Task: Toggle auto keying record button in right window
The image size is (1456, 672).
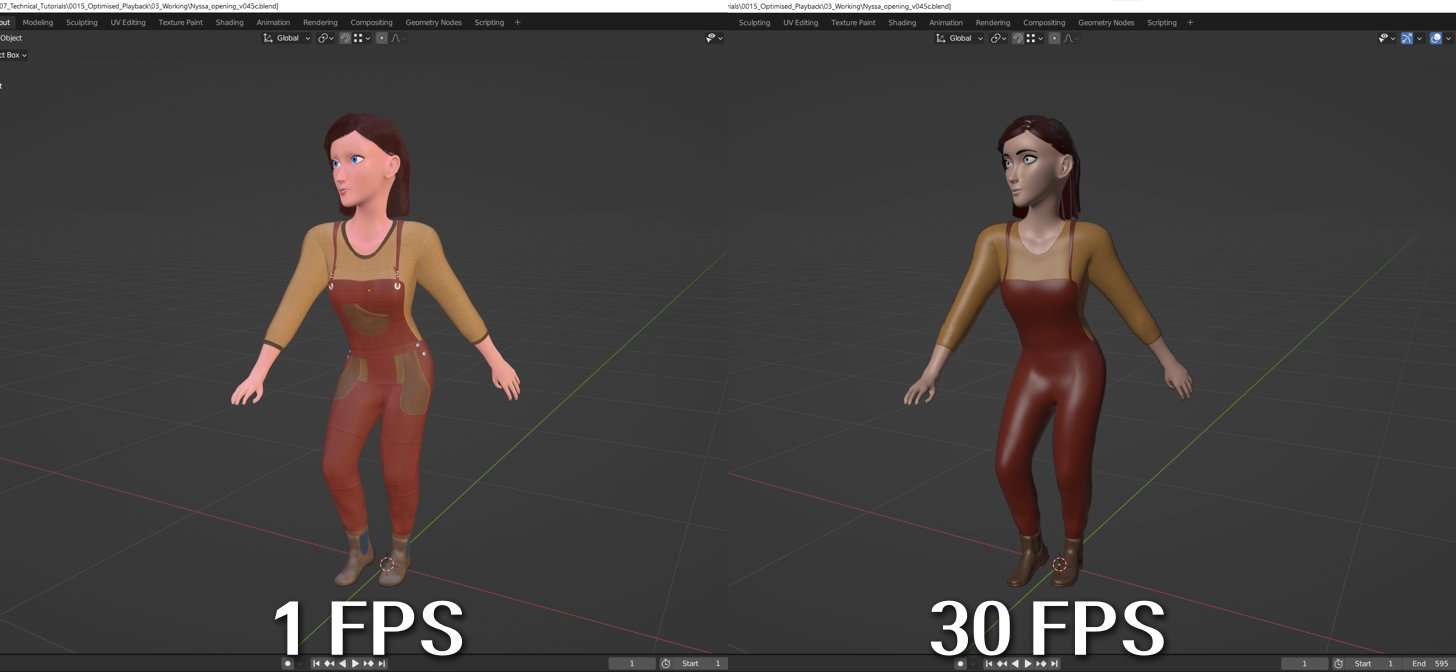Action: click(960, 663)
